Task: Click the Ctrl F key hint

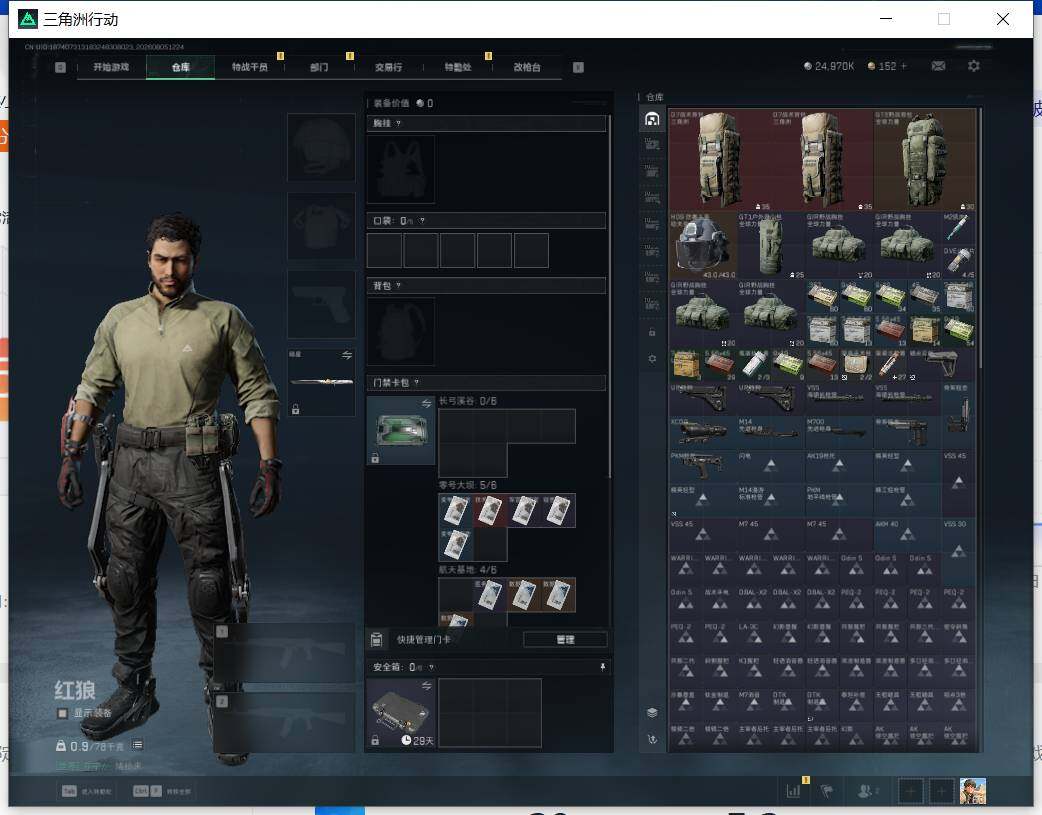Action: click(147, 791)
